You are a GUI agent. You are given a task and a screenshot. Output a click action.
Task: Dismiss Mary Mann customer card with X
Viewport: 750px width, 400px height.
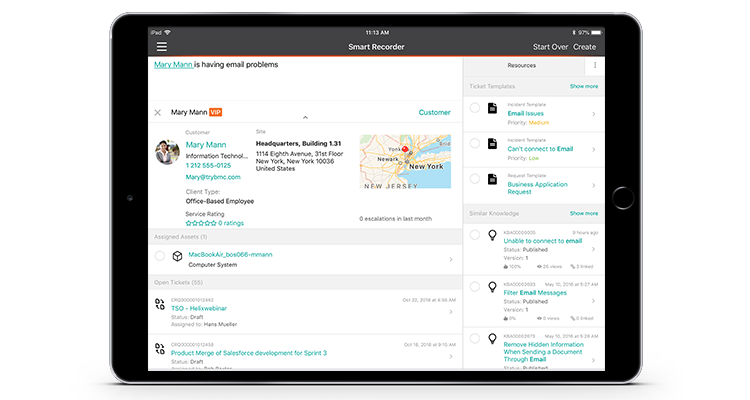(157, 113)
